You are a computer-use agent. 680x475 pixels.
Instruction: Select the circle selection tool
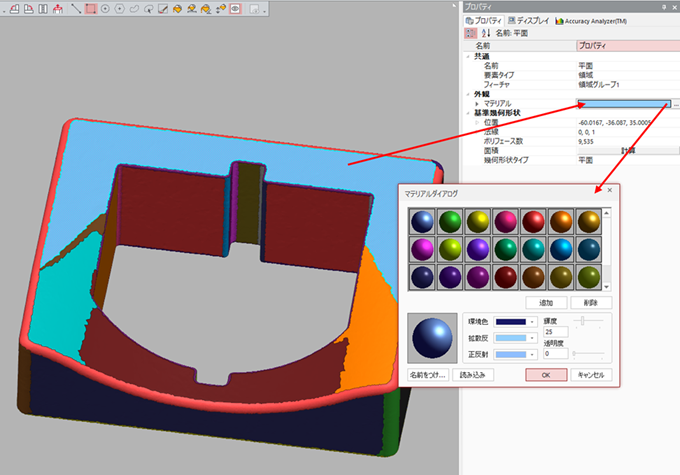[106, 9]
